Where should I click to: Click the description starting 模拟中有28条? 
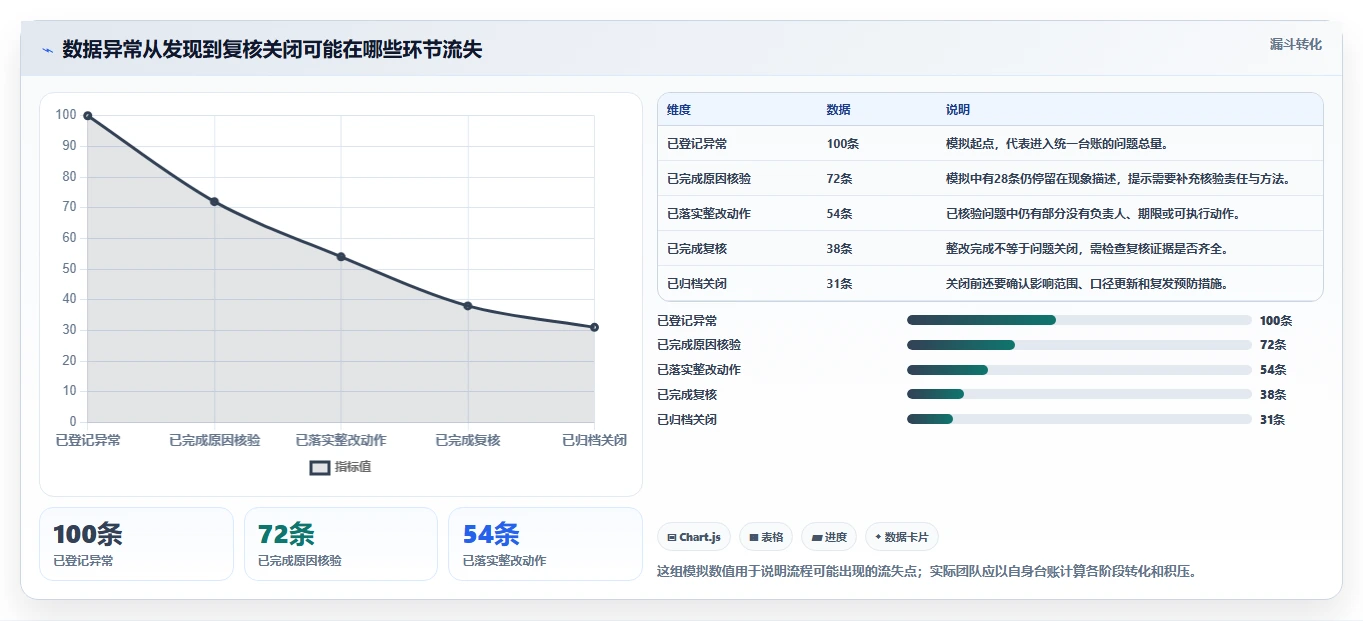point(1118,179)
